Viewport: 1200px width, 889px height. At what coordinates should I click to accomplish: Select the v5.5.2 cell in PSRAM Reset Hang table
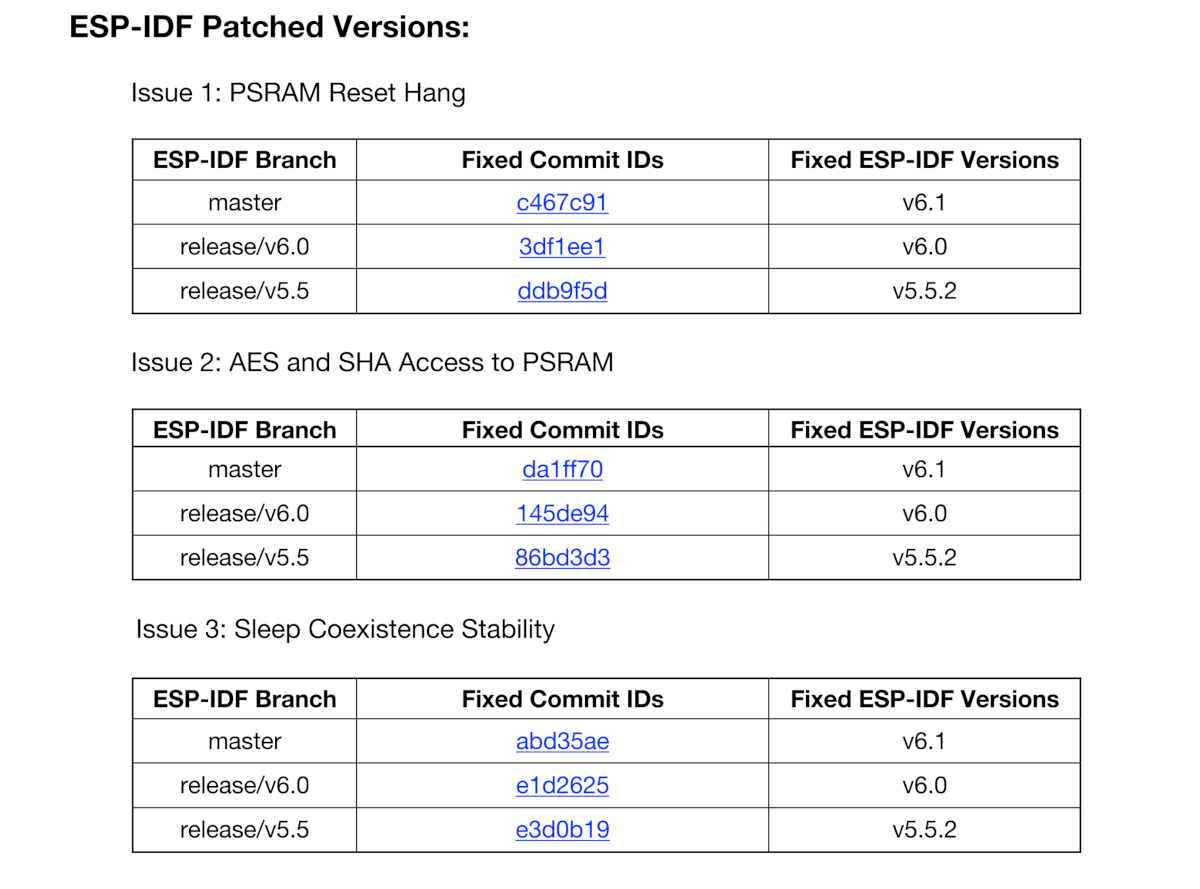pyautogui.click(x=924, y=291)
